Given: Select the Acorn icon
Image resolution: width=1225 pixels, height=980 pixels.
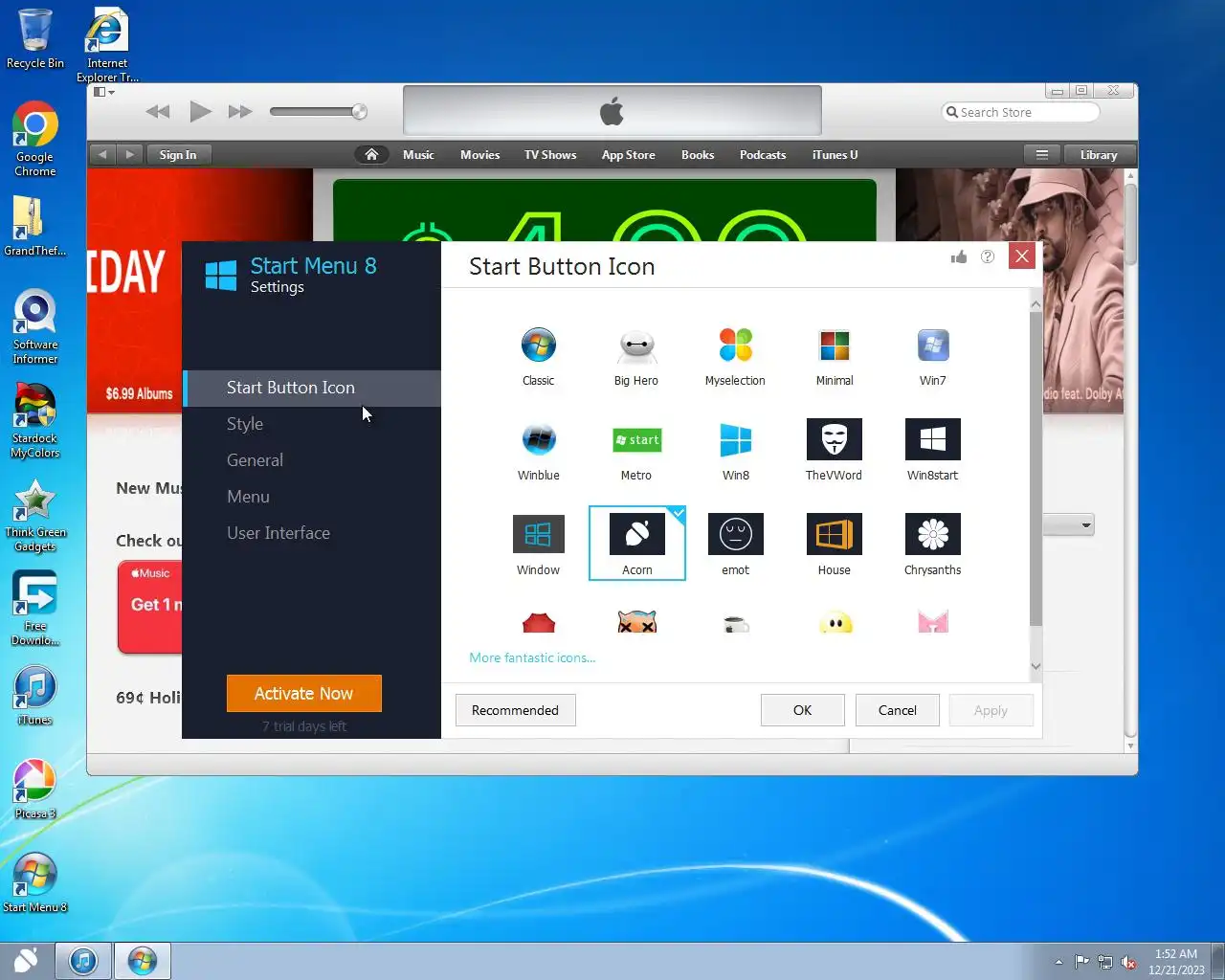Looking at the screenshot, I should (636, 544).
